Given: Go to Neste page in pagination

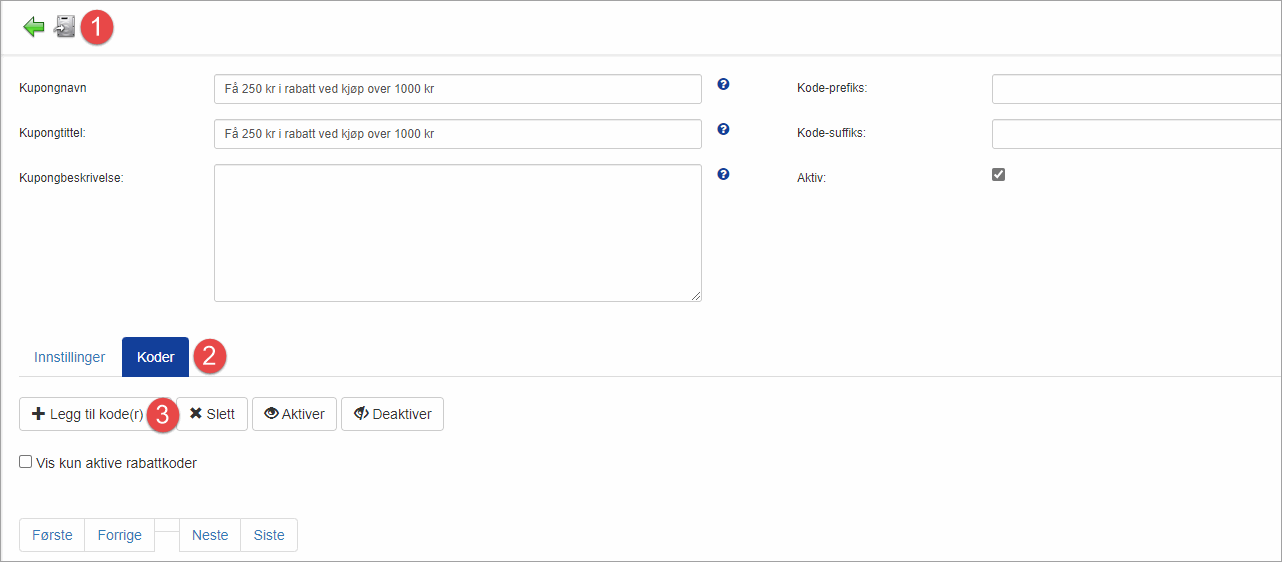Looking at the screenshot, I should pyautogui.click(x=210, y=535).
